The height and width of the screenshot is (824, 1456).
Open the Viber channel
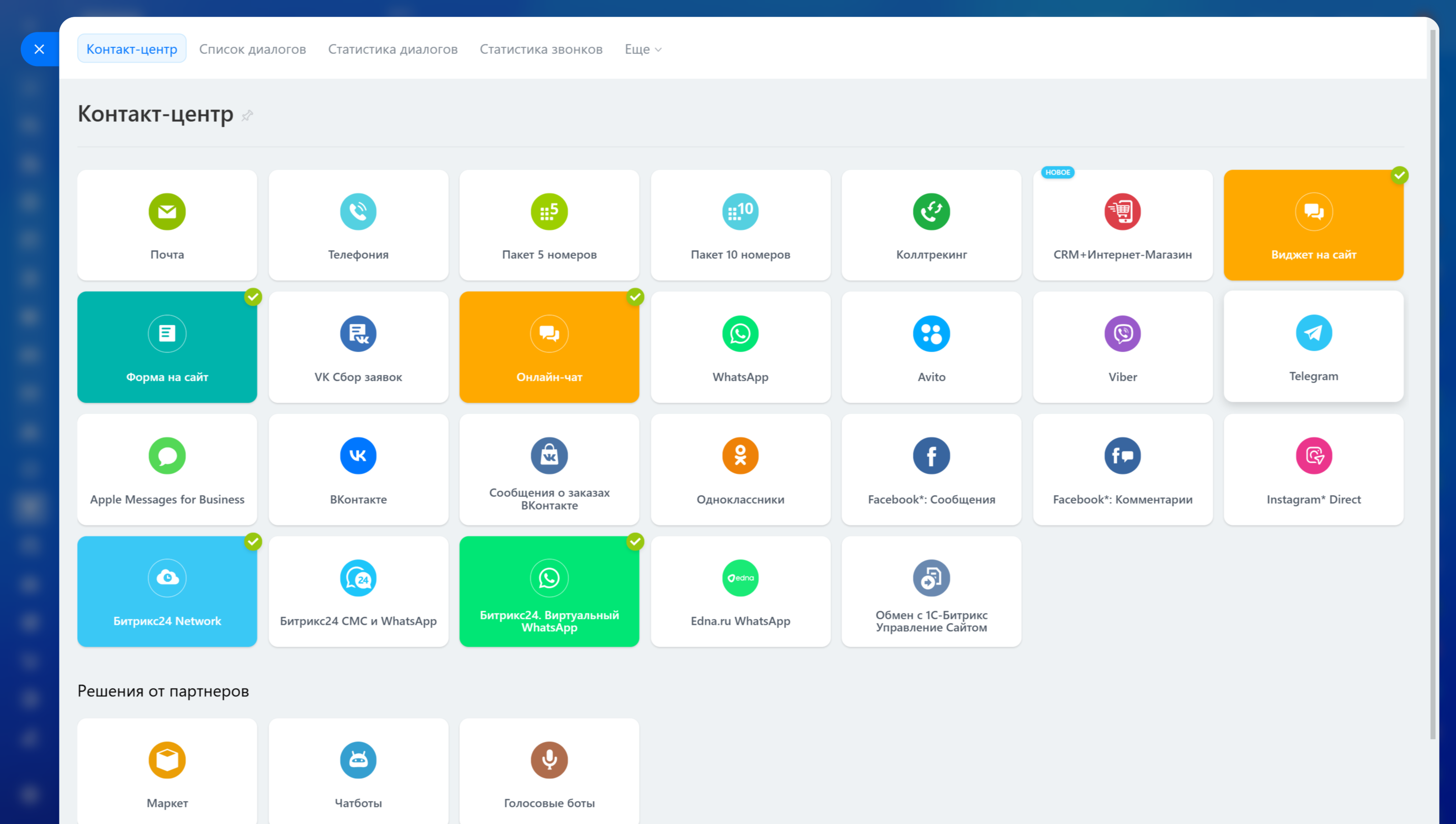coord(1122,347)
